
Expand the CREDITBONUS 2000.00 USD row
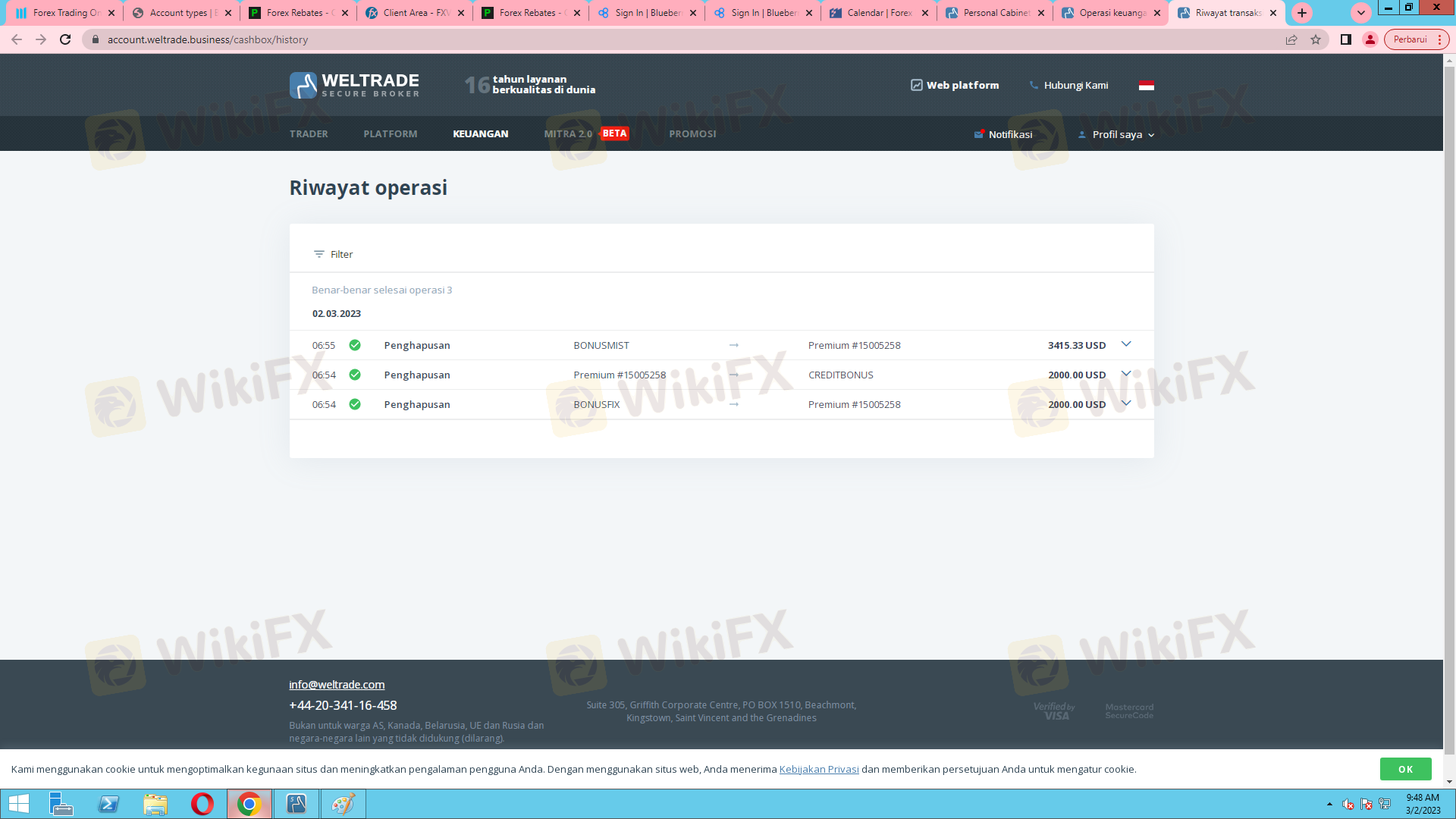point(1126,374)
